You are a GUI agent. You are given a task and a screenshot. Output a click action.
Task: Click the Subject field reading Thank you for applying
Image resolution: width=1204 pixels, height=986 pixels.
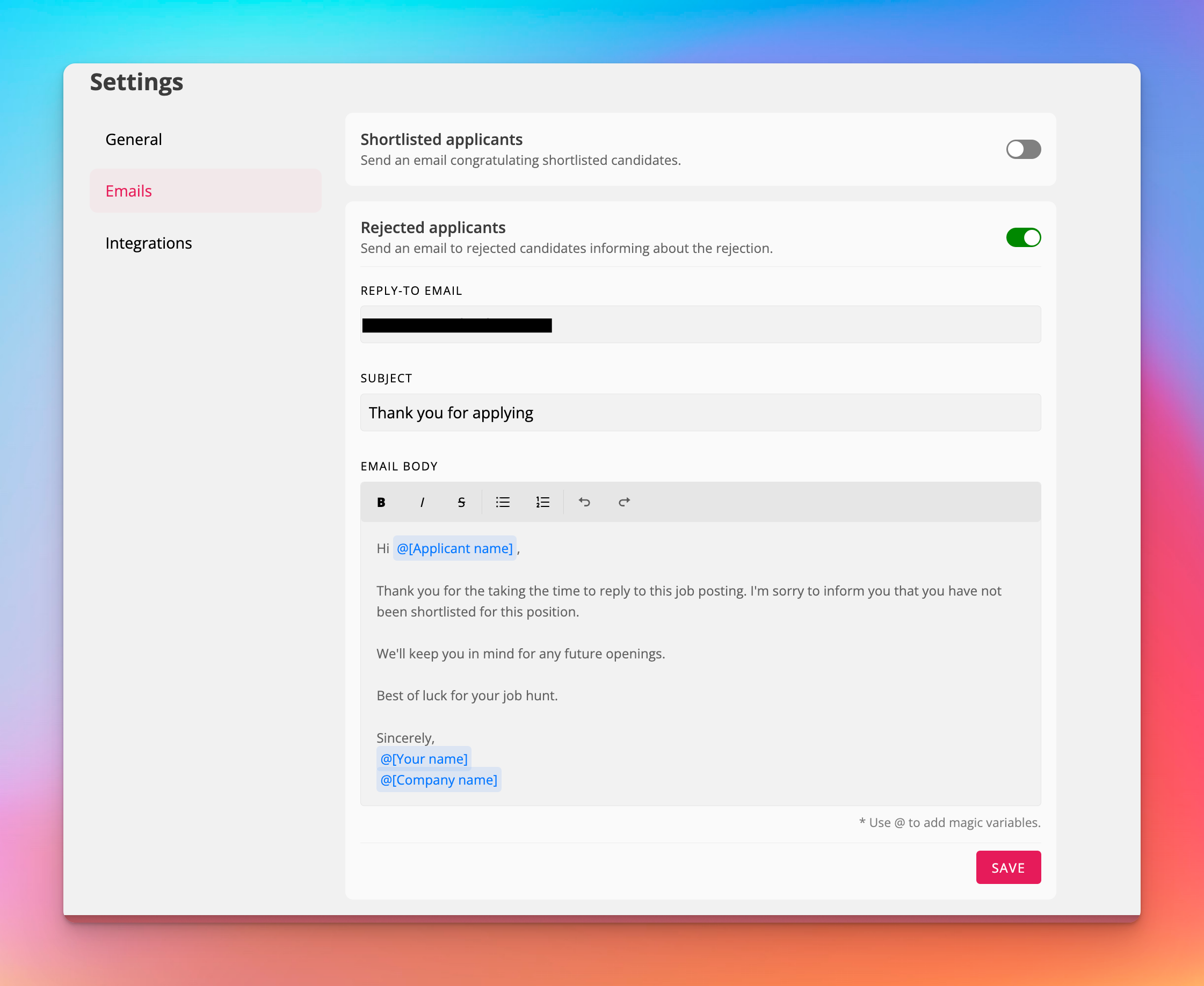click(700, 413)
